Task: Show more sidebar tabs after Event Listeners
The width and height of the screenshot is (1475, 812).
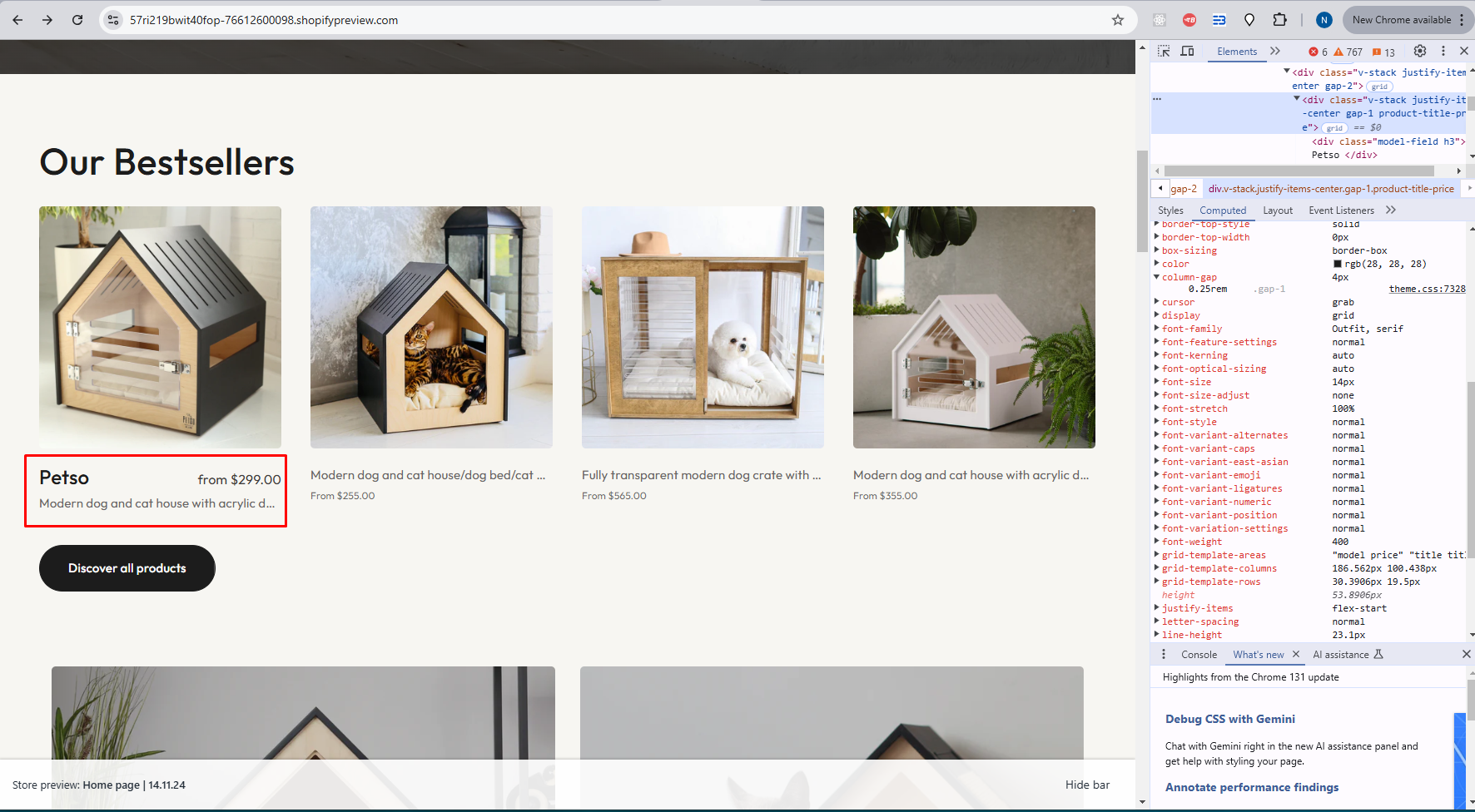Action: point(1391,210)
